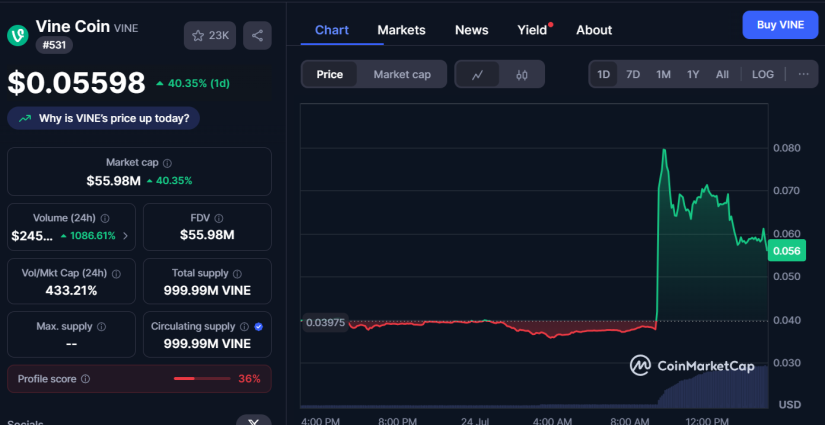
Task: Select the 7D time range
Action: tap(633, 75)
